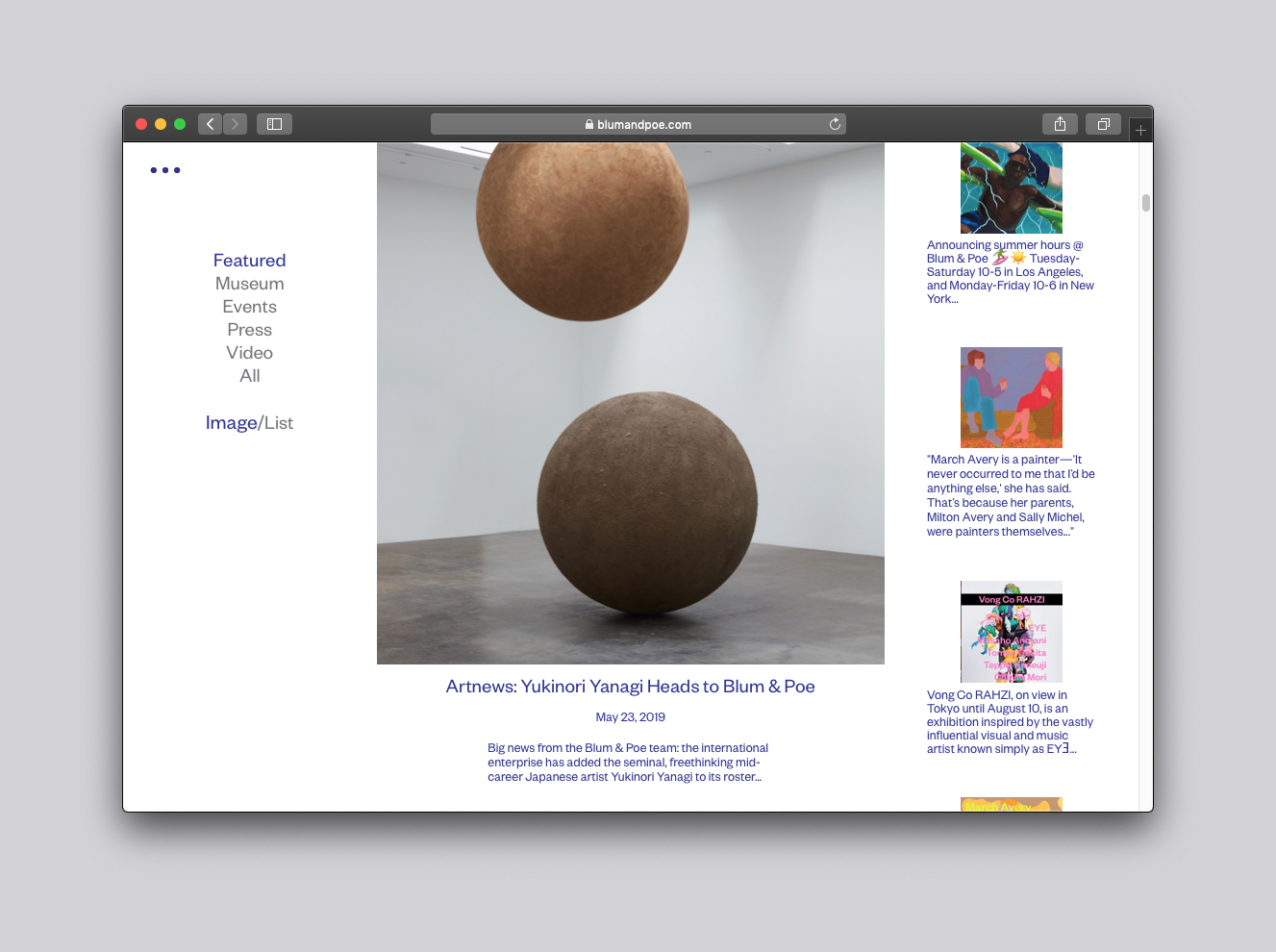Switch to Image view mode
Viewport: 1276px width, 952px height.
pyautogui.click(x=231, y=423)
